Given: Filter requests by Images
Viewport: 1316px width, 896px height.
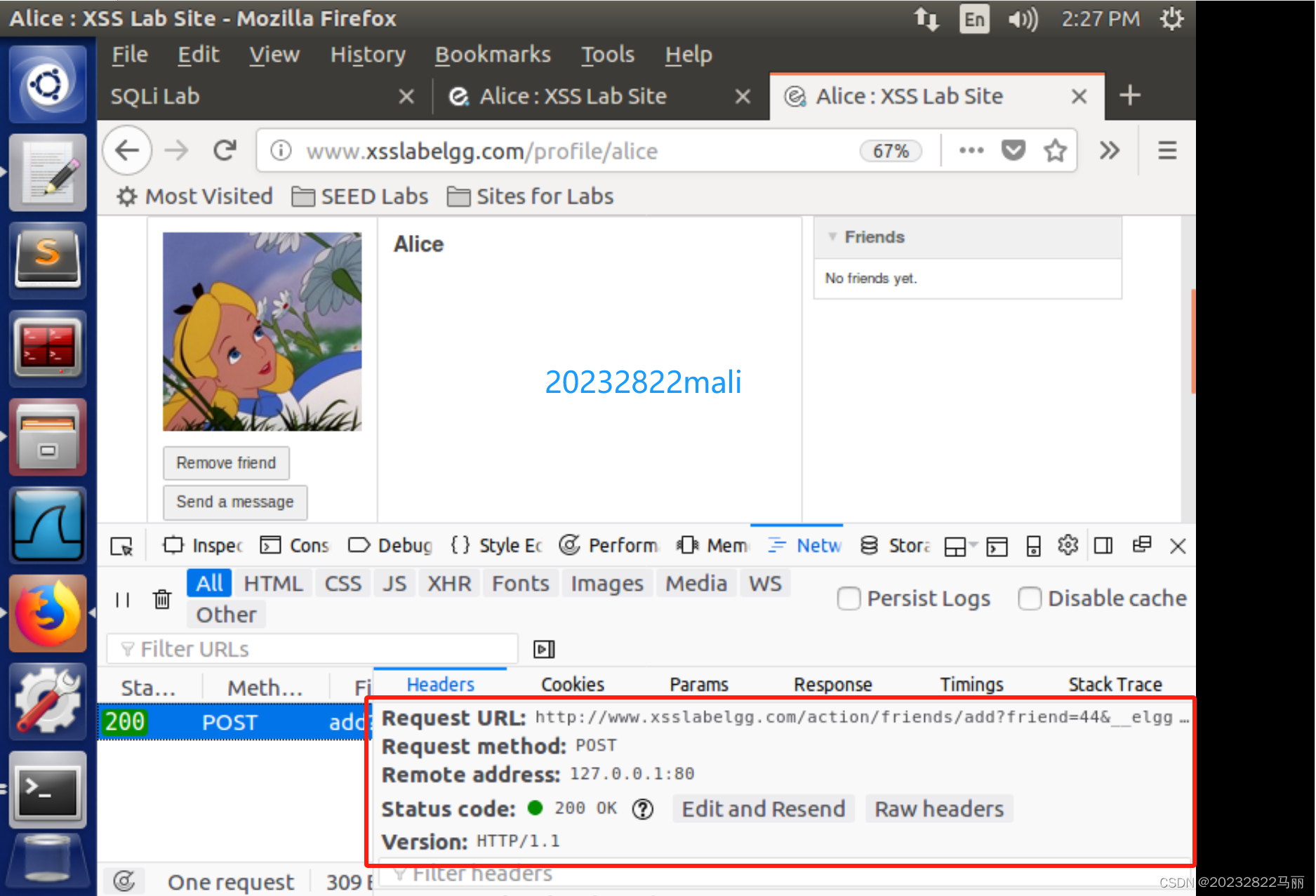Looking at the screenshot, I should [607, 583].
